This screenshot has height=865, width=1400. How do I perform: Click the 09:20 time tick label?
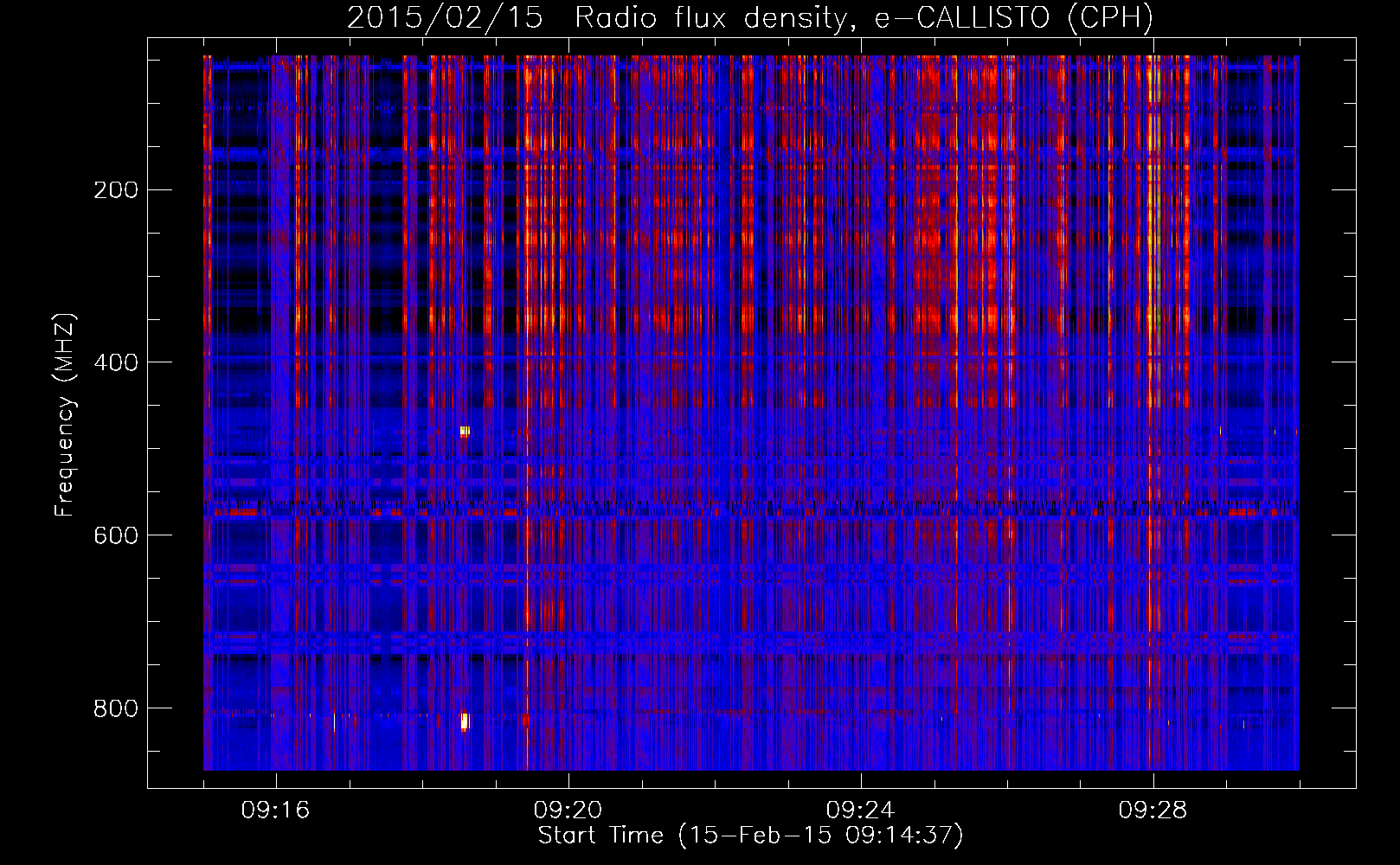click(x=568, y=811)
